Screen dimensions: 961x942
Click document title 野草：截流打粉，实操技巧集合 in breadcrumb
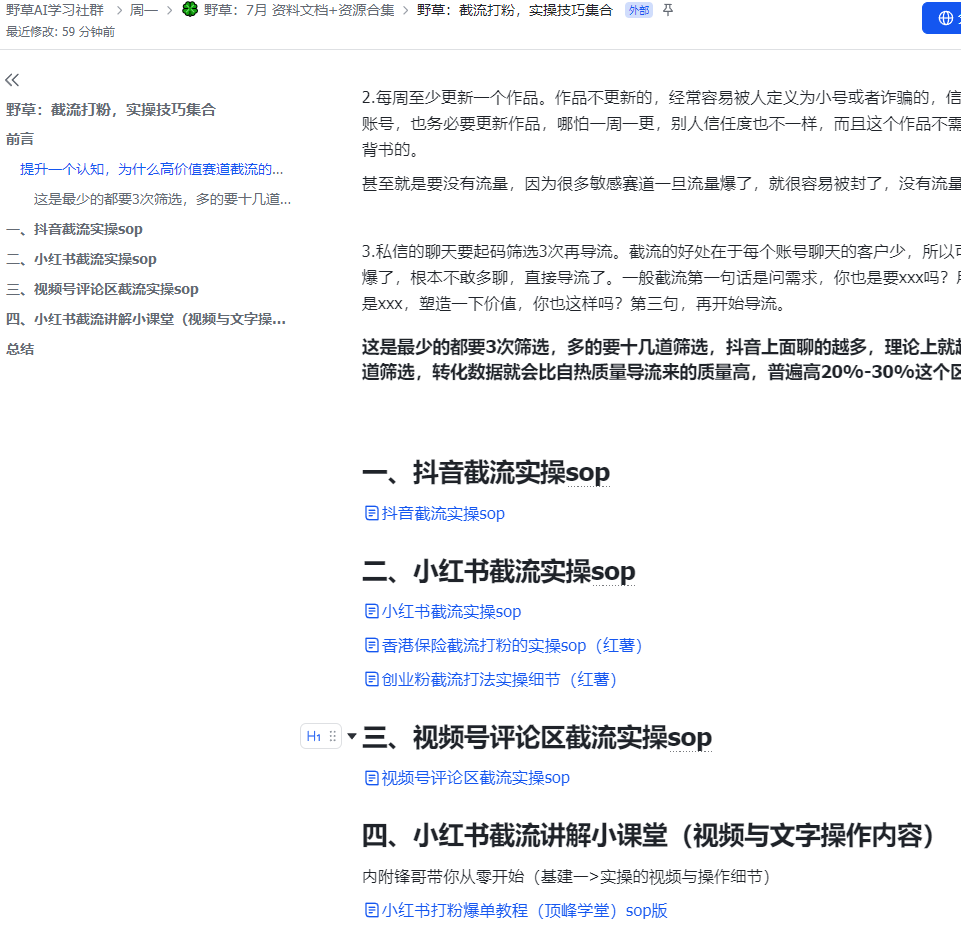coord(514,10)
